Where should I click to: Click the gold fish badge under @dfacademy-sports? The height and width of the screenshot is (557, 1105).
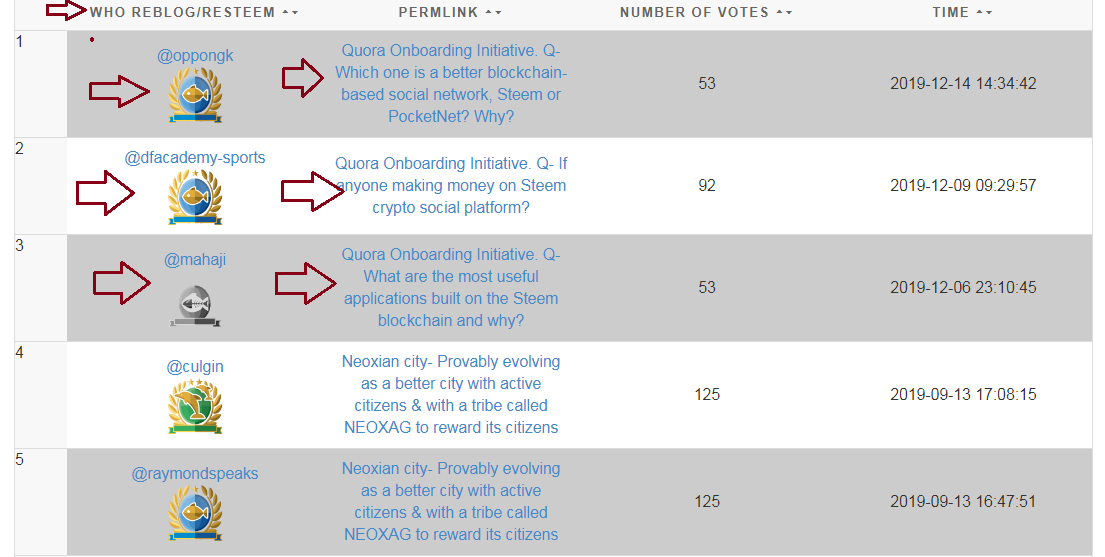coord(195,196)
